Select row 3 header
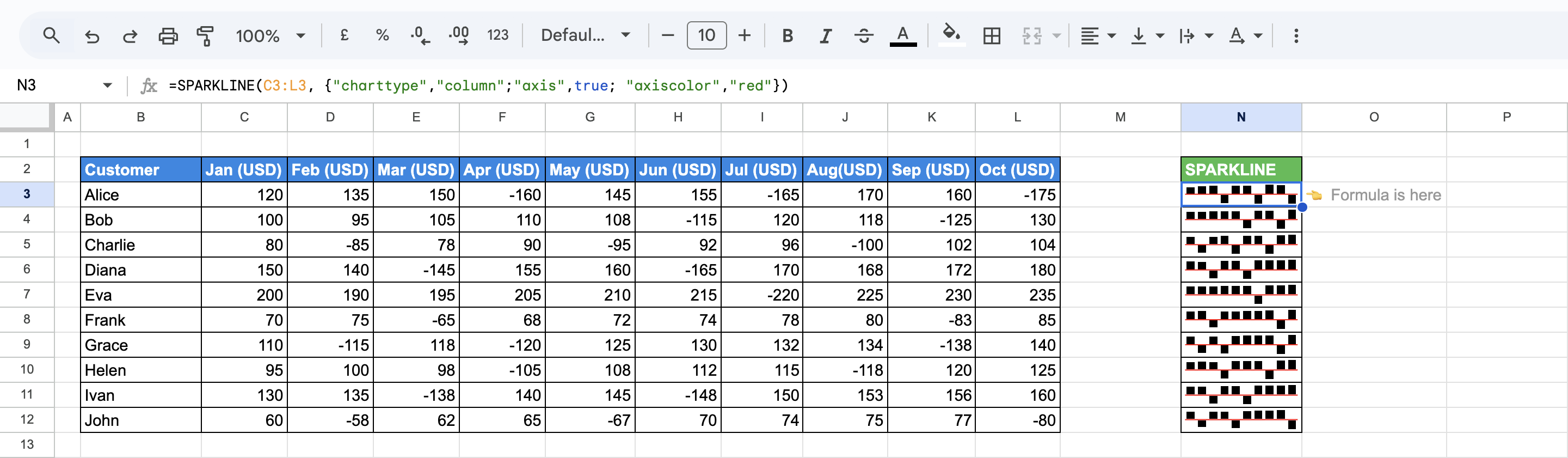Screen dimensions: 1568x458 pos(27,194)
